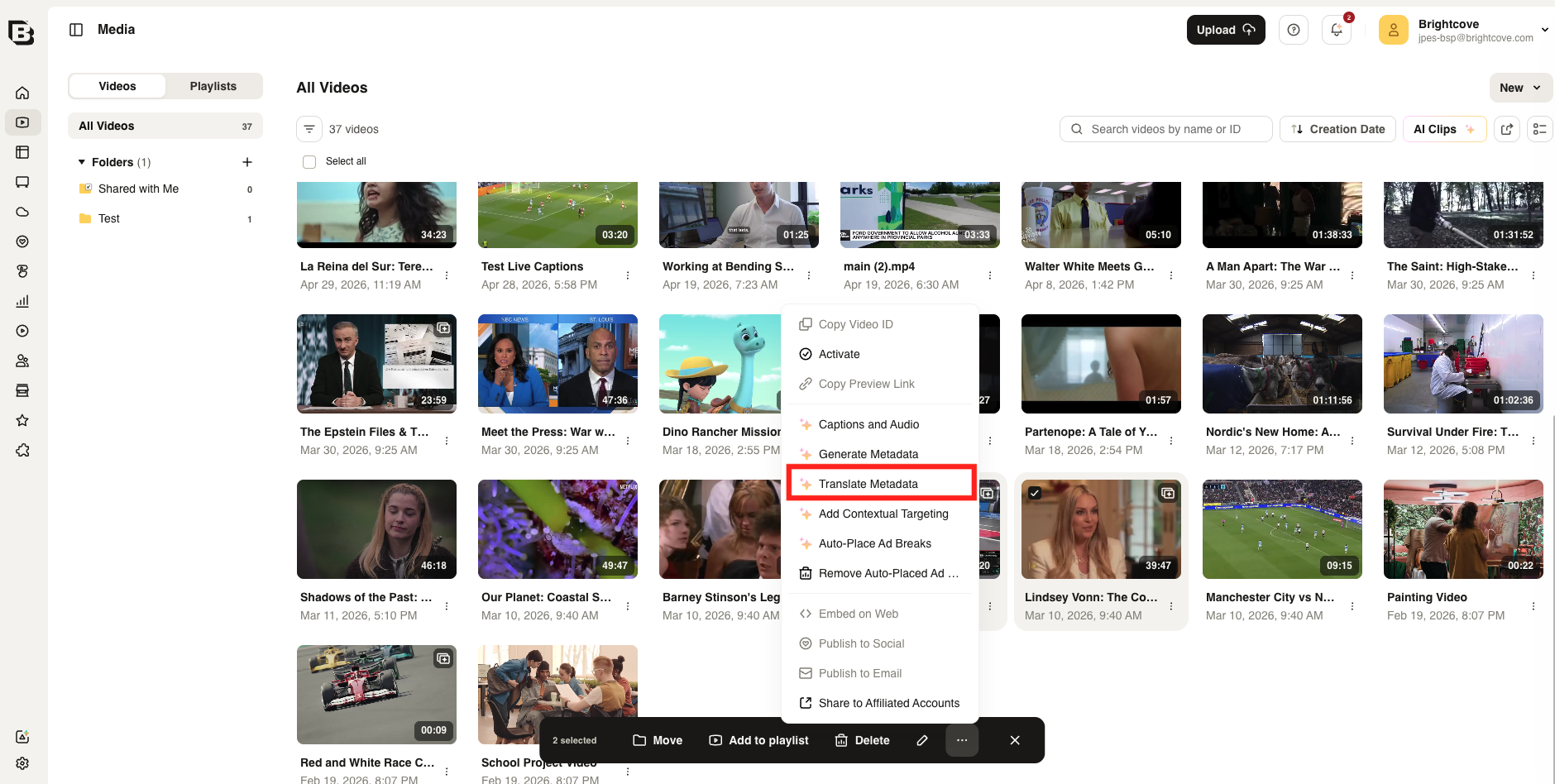Open options for Walter White Meets video
Viewport: 1555px width, 784px height.
click(1171, 275)
